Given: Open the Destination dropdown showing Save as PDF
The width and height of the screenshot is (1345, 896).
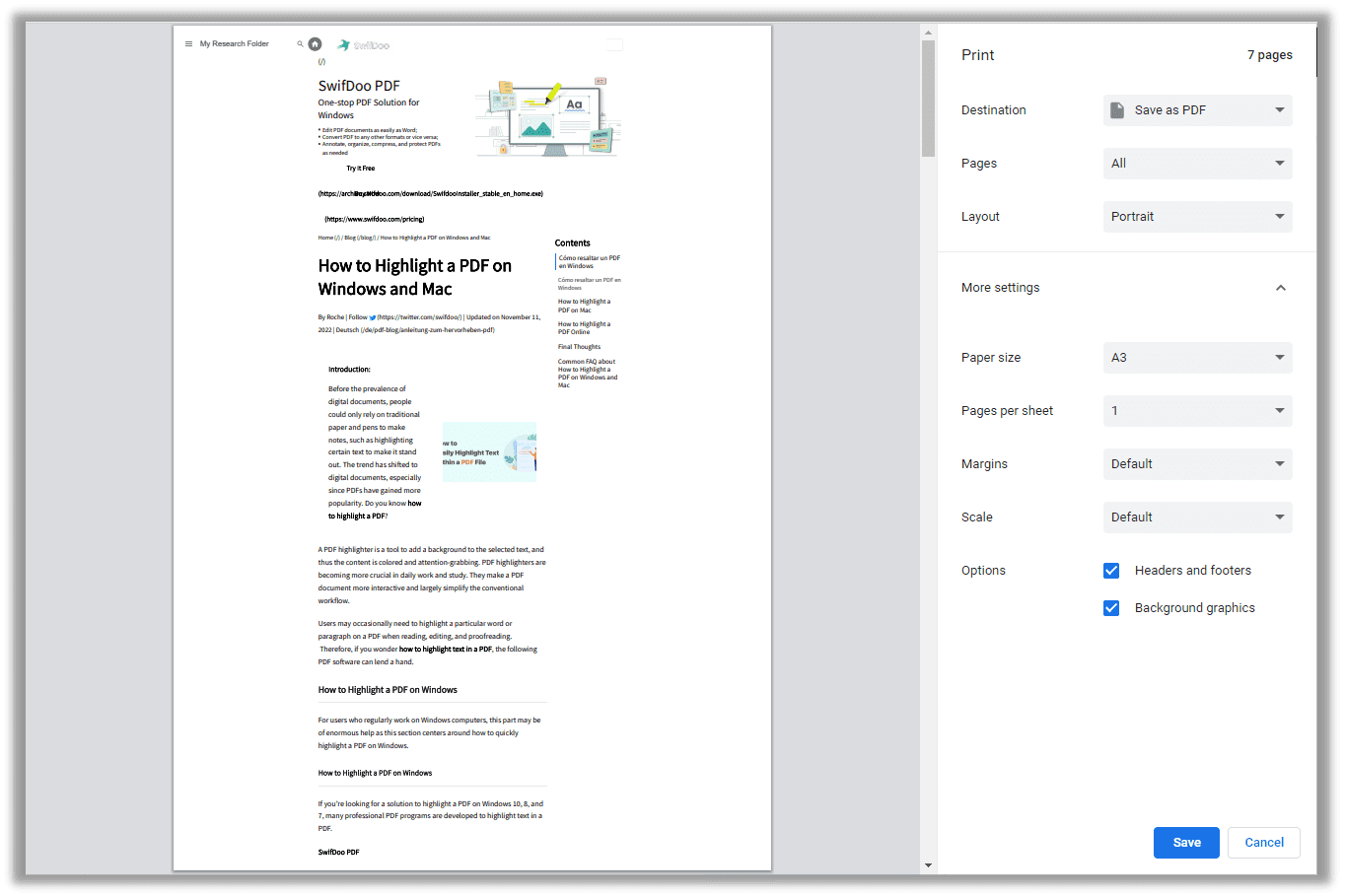Looking at the screenshot, I should pyautogui.click(x=1197, y=110).
